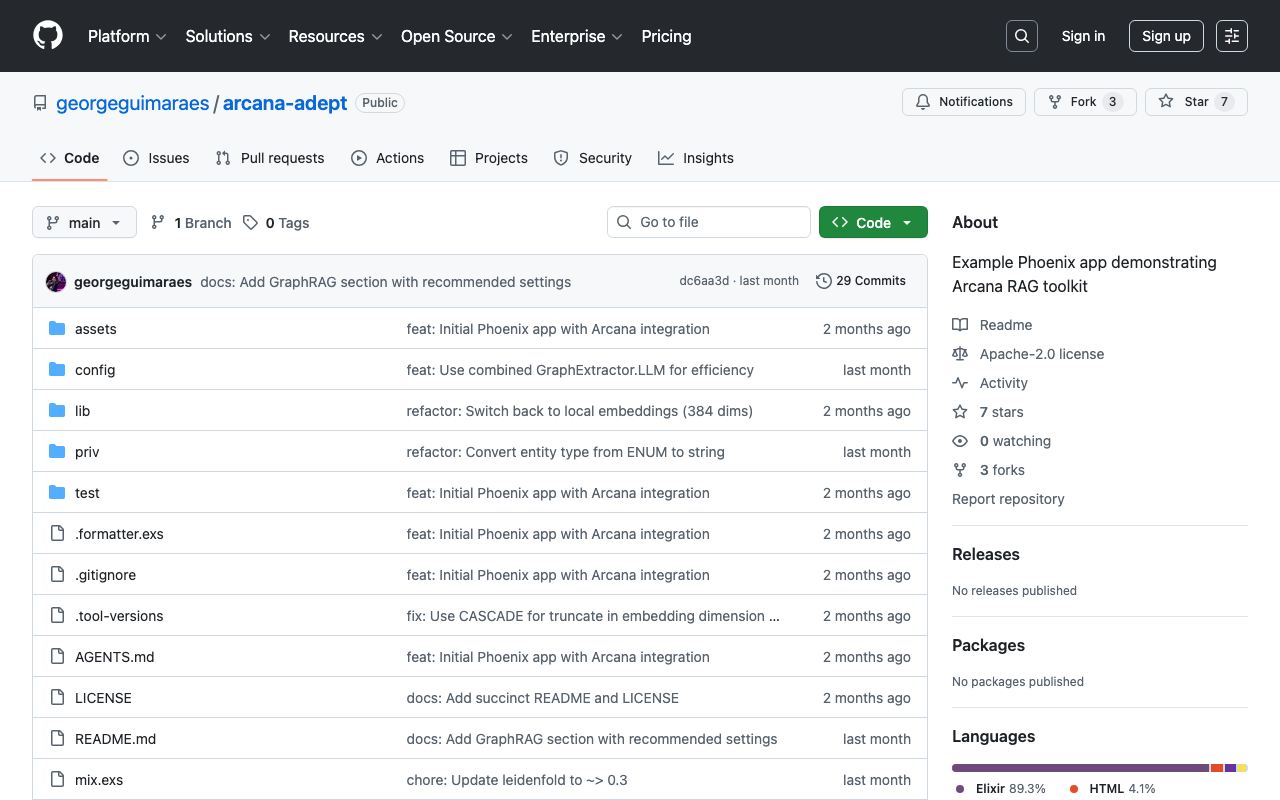Click the search magnifier icon in header
Screen dimensions: 1280x800
(1021, 36)
